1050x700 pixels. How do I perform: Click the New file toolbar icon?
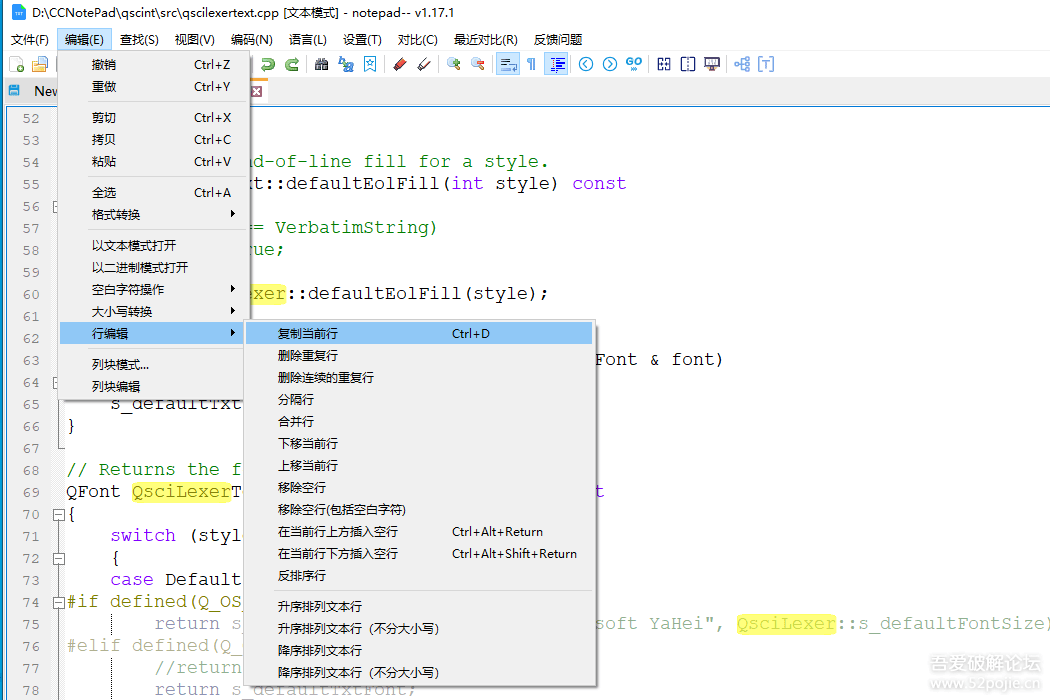17,64
